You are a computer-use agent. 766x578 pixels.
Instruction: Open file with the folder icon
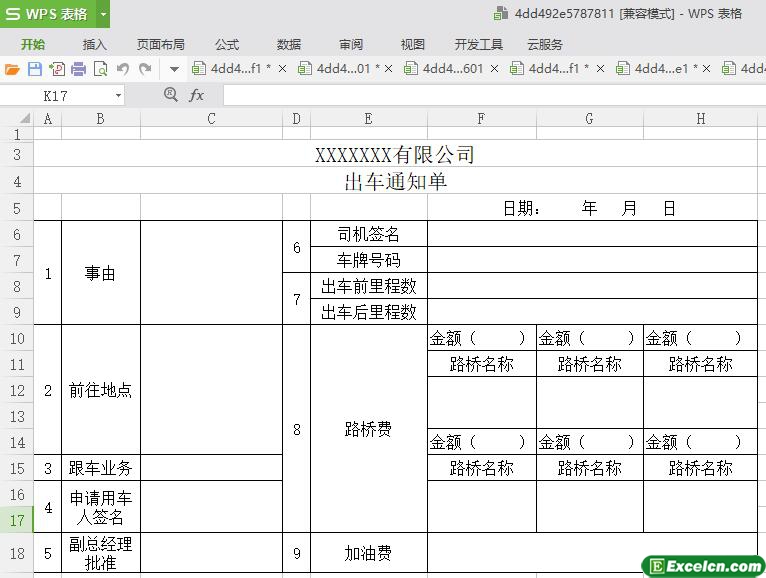(12, 69)
